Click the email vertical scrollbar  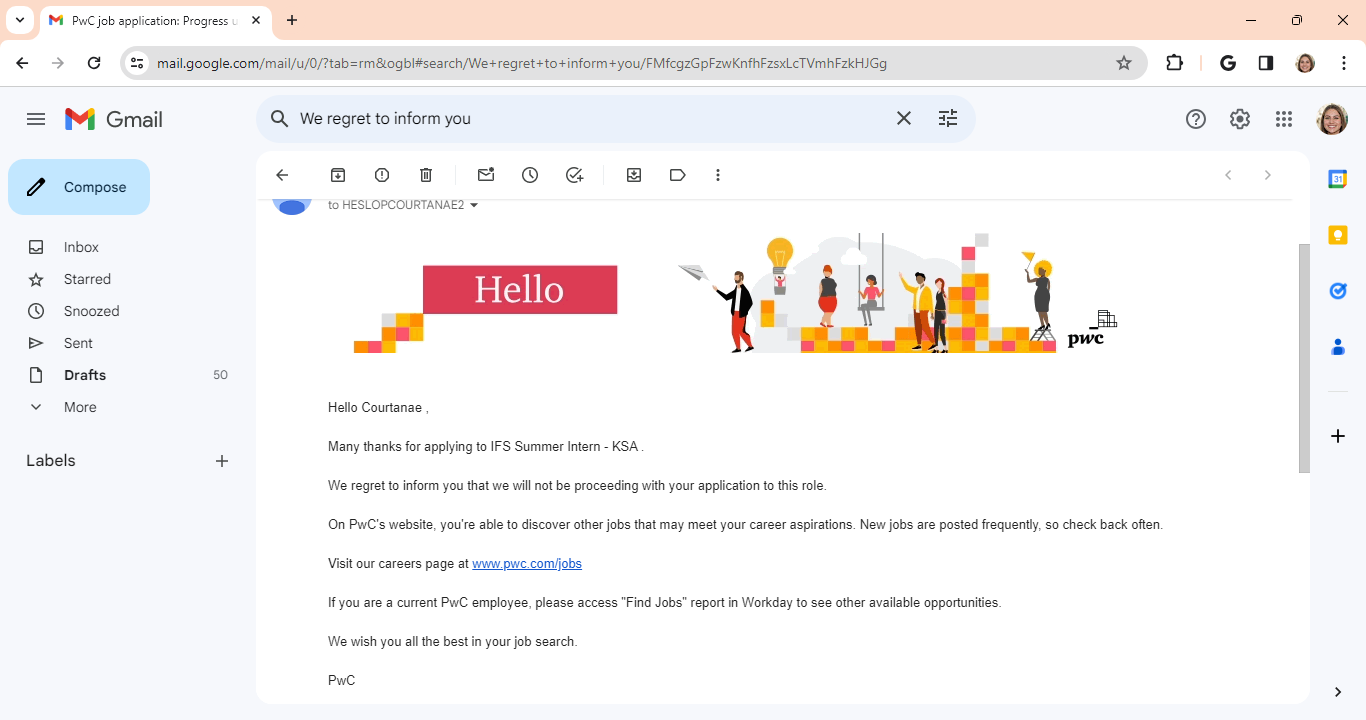tap(1304, 358)
